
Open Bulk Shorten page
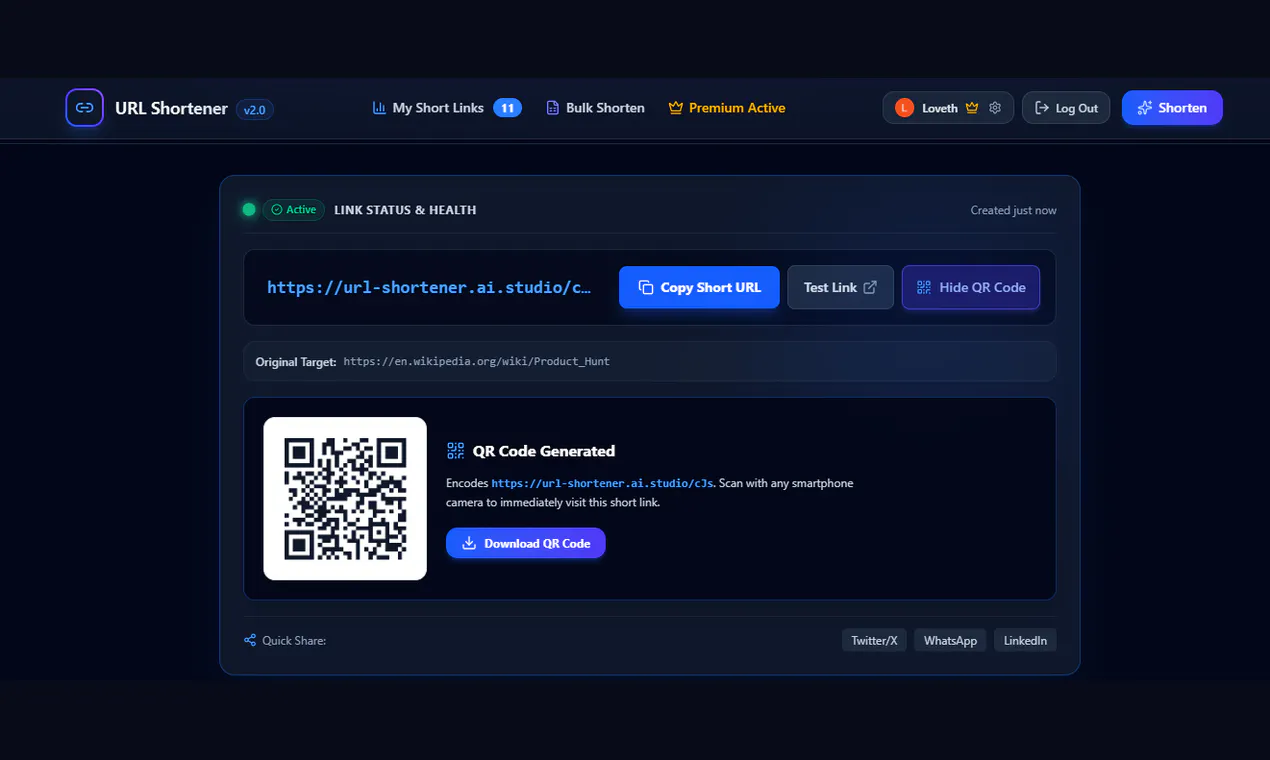[595, 108]
